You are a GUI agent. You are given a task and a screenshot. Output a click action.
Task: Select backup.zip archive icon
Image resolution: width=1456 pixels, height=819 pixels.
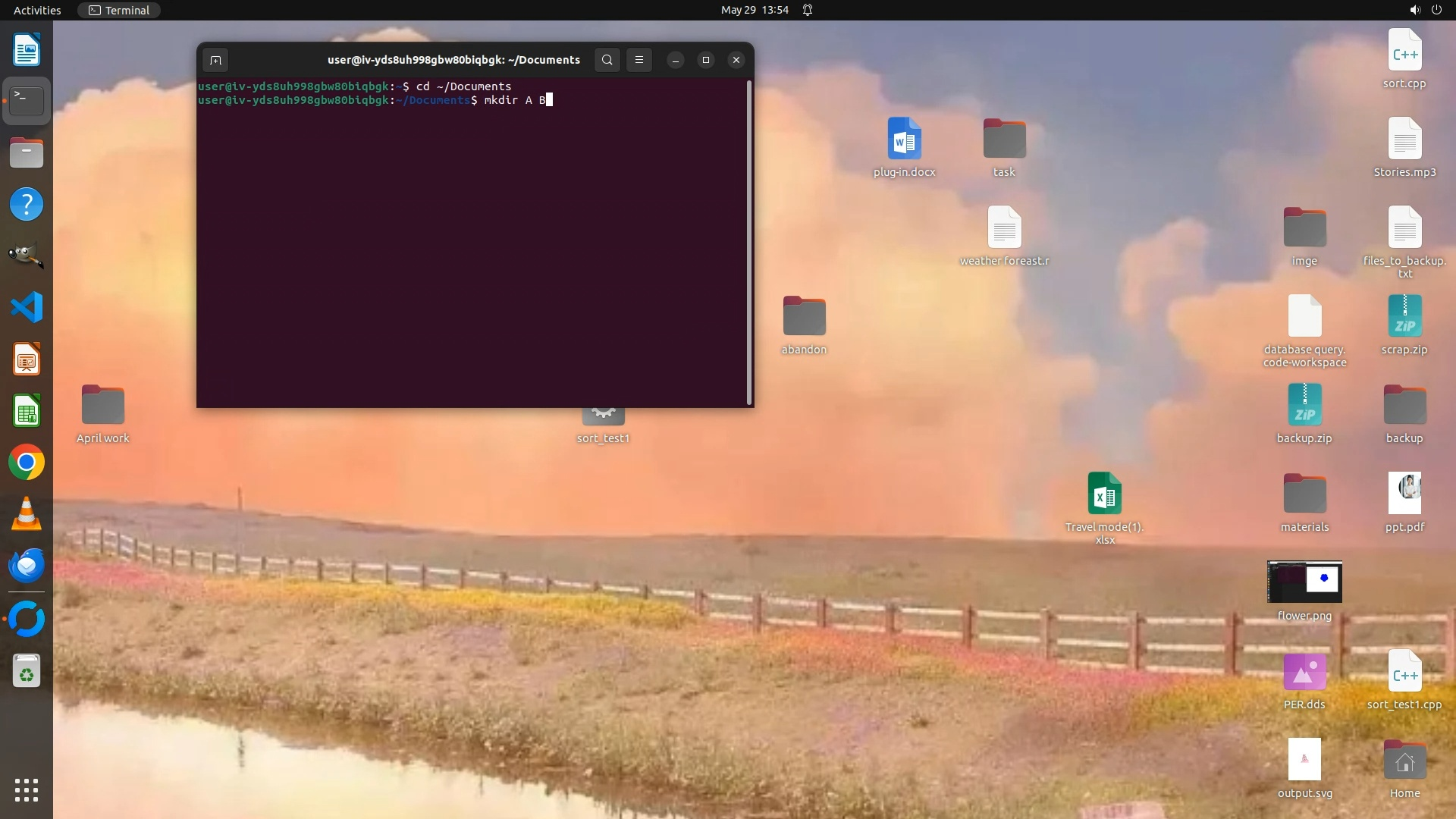[x=1304, y=405]
